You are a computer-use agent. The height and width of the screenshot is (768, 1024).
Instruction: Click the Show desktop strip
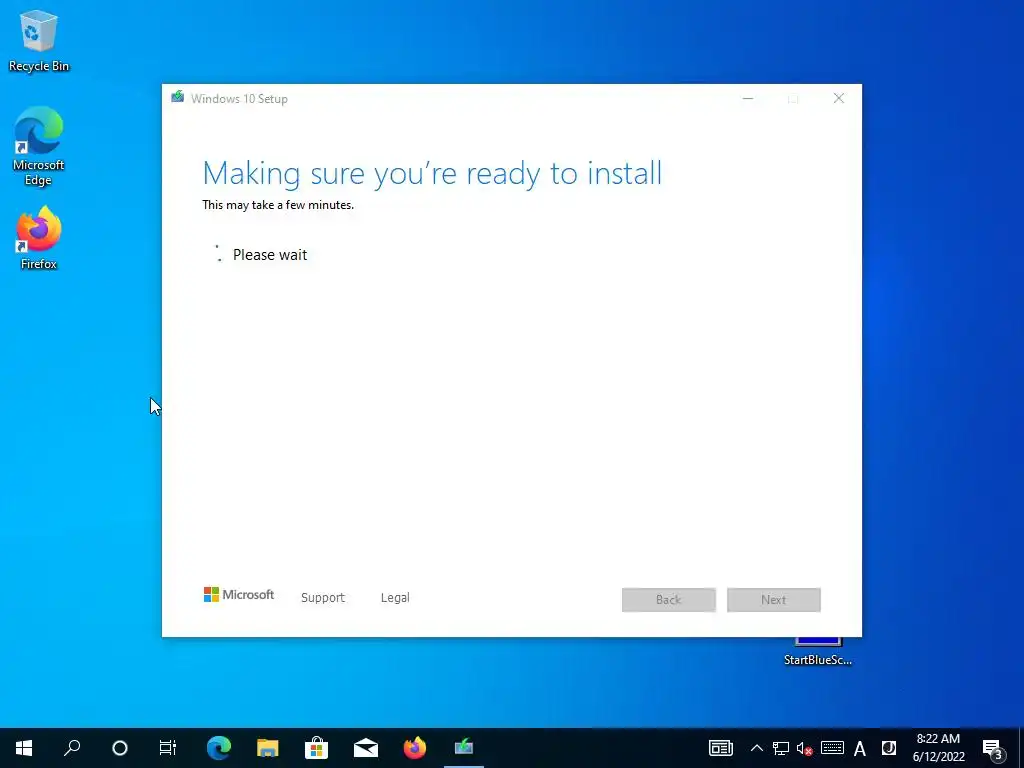point(1021,748)
